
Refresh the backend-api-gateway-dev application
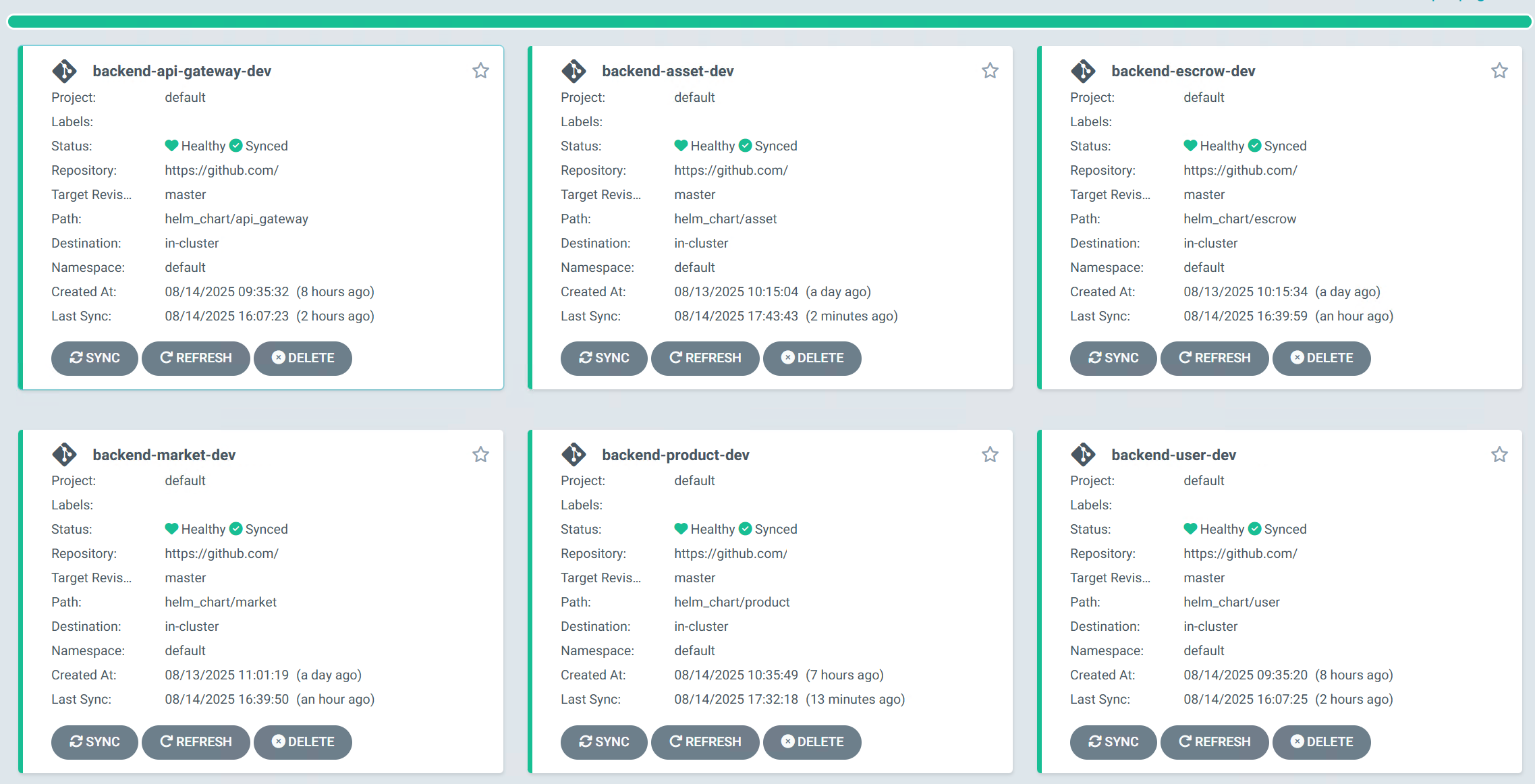click(196, 358)
